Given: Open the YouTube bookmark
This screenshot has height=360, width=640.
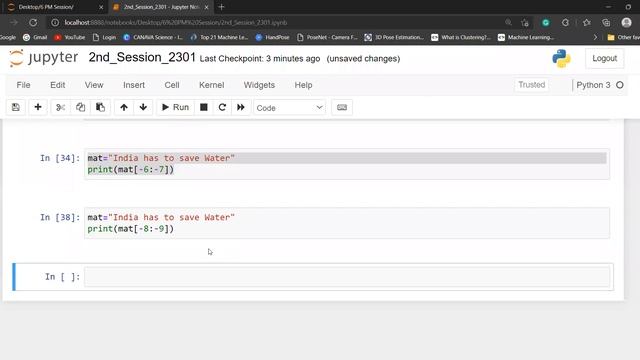Looking at the screenshot, I should 69,37.
